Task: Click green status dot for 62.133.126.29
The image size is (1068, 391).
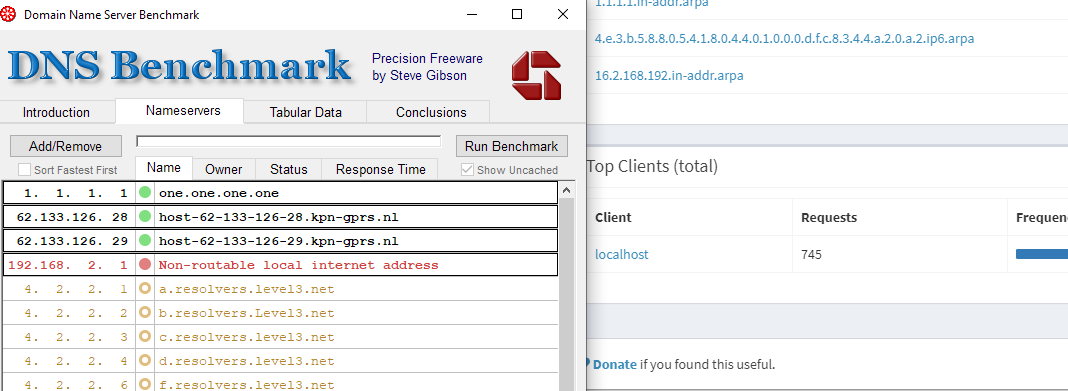Action: (144, 240)
